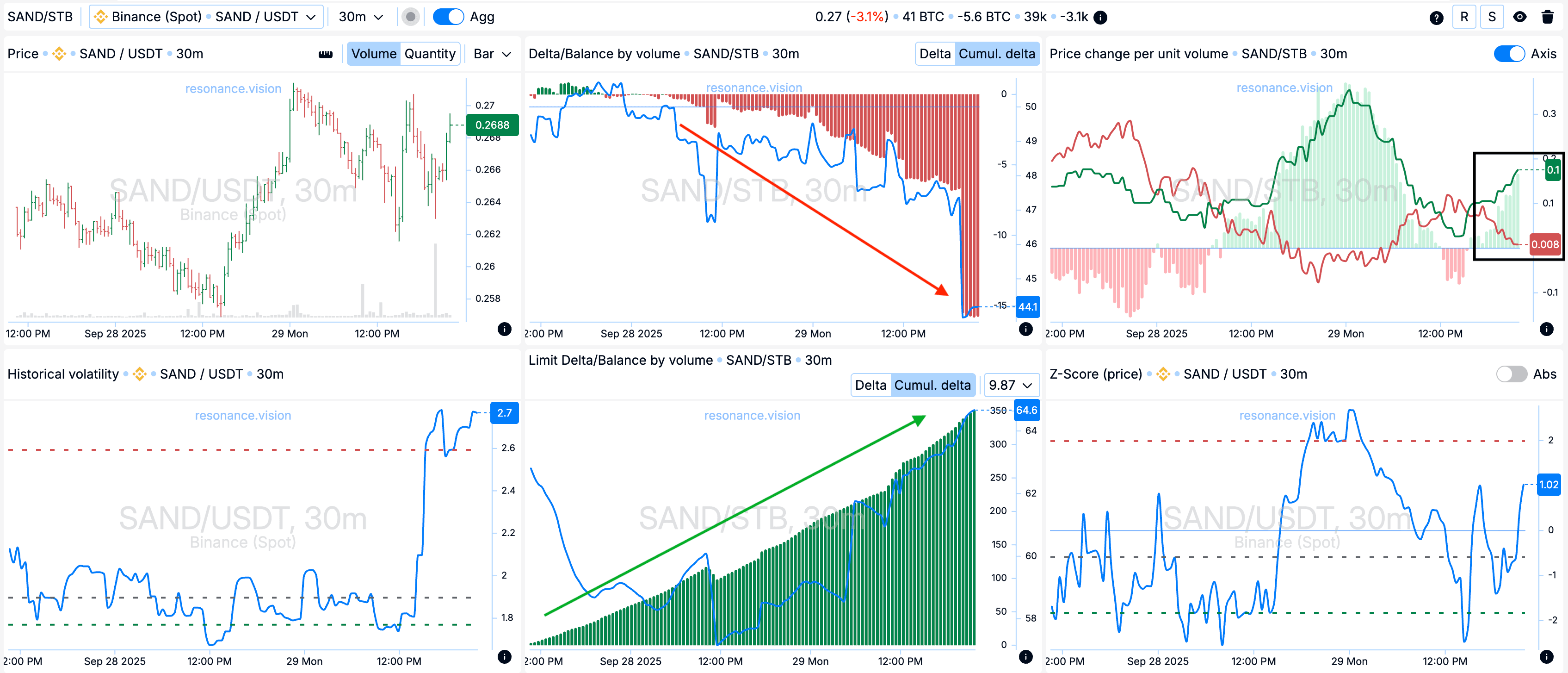Viewport: 1568px width, 673px height.
Task: Click the trash delete icon
Action: (1547, 17)
